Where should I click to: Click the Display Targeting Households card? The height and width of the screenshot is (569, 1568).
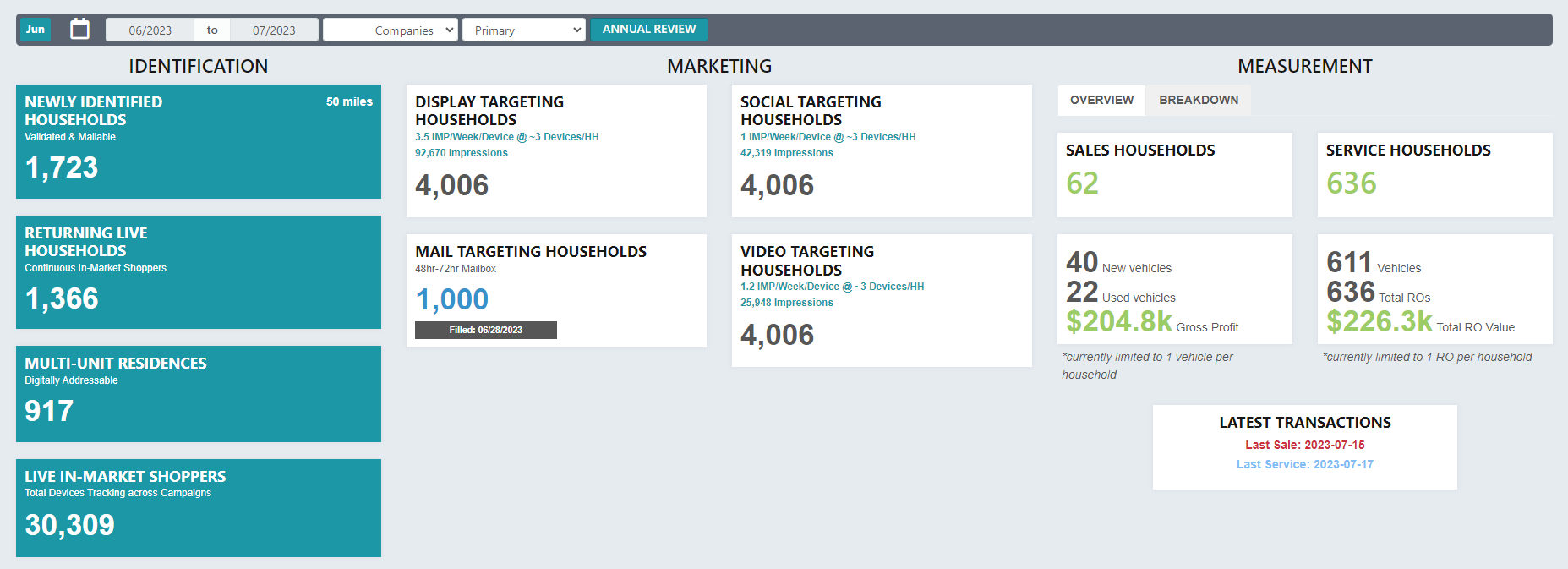coord(556,150)
